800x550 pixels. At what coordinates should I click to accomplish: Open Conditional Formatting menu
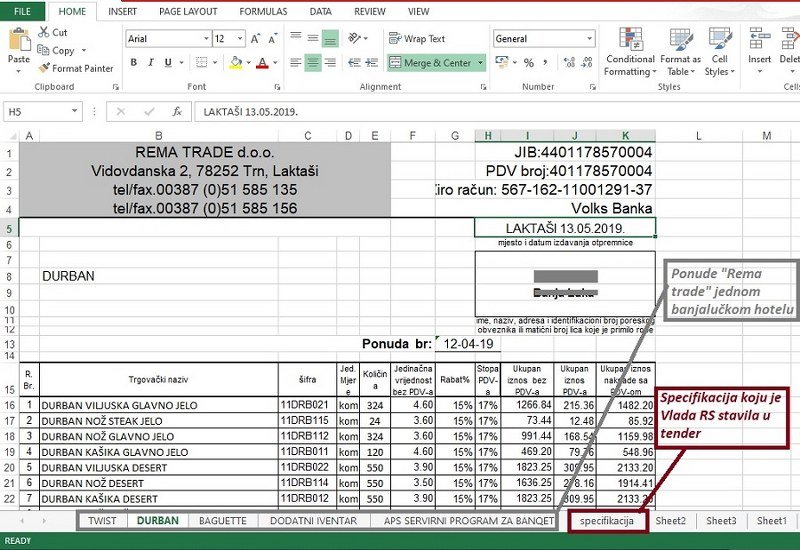coord(630,52)
